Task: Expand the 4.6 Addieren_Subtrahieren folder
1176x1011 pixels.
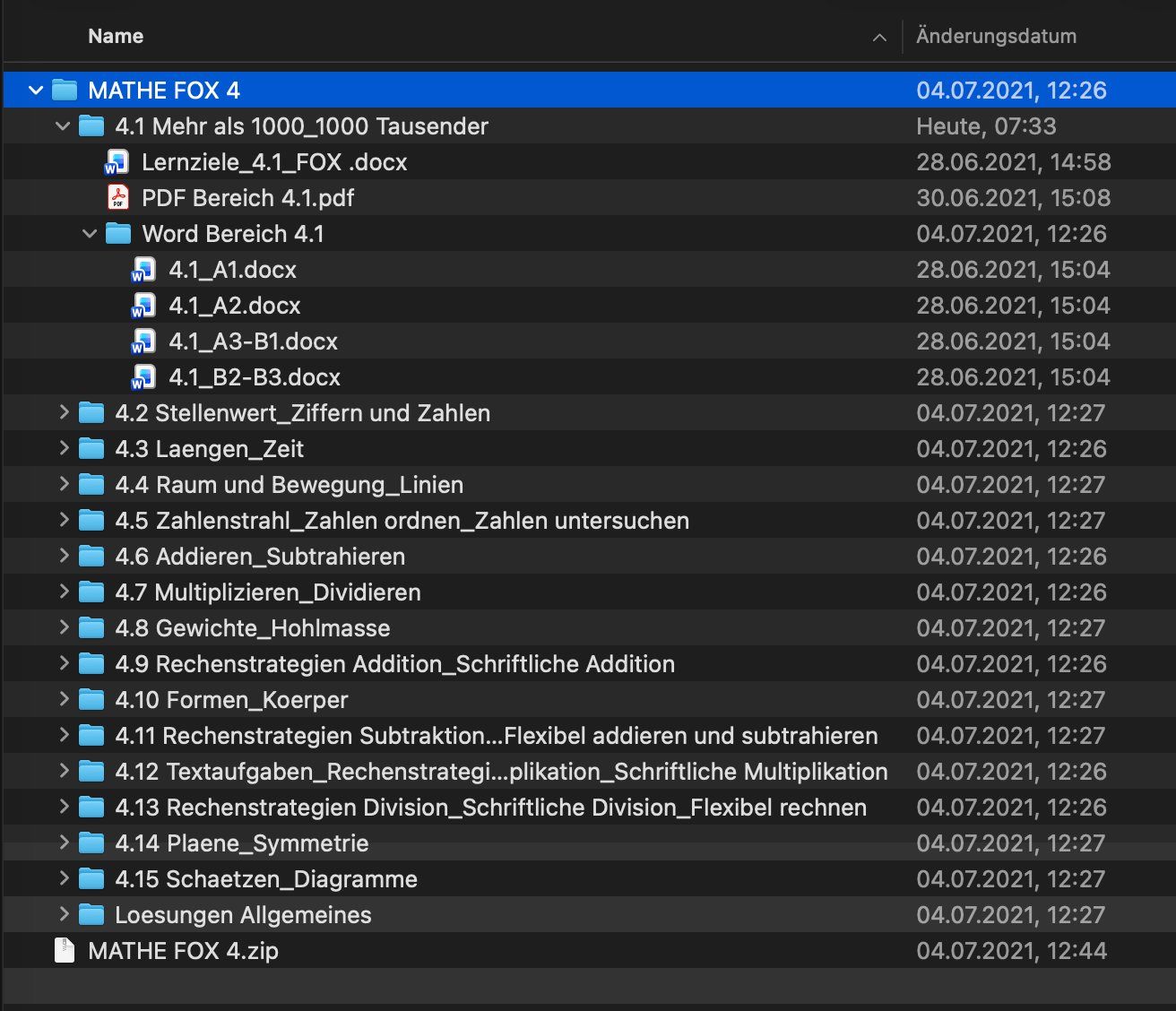Action: point(64,556)
